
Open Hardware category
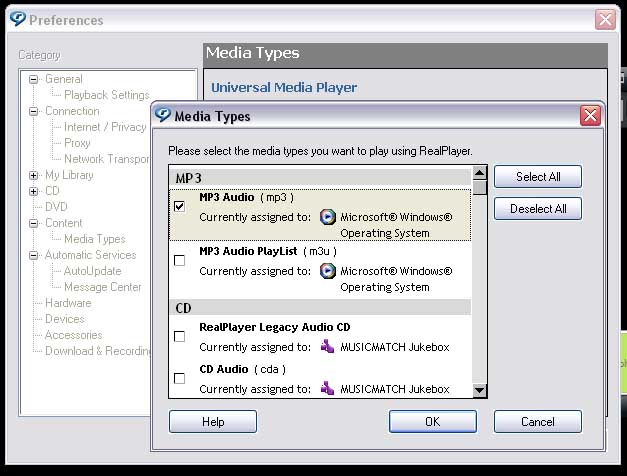pyautogui.click(x=68, y=303)
